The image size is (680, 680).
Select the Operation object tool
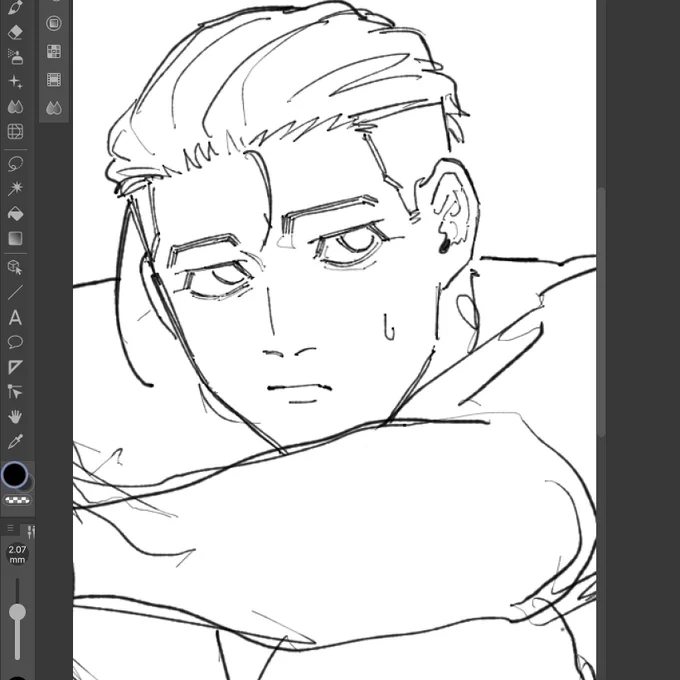(15, 268)
